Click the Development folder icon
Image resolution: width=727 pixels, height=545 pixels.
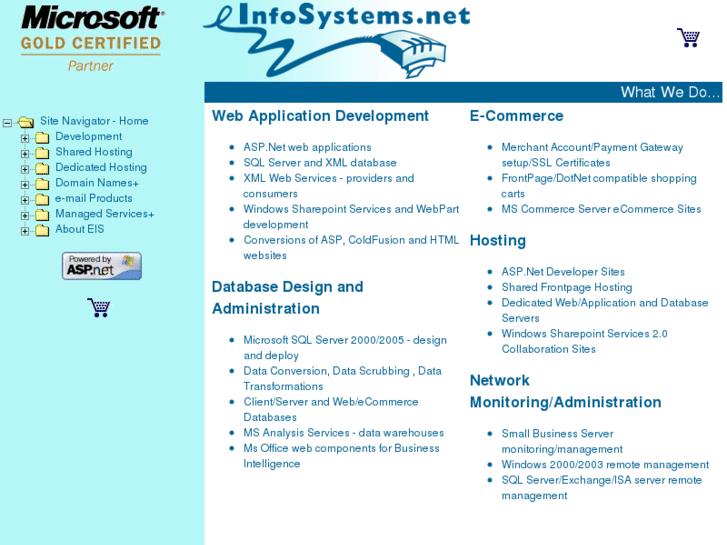(x=42, y=138)
